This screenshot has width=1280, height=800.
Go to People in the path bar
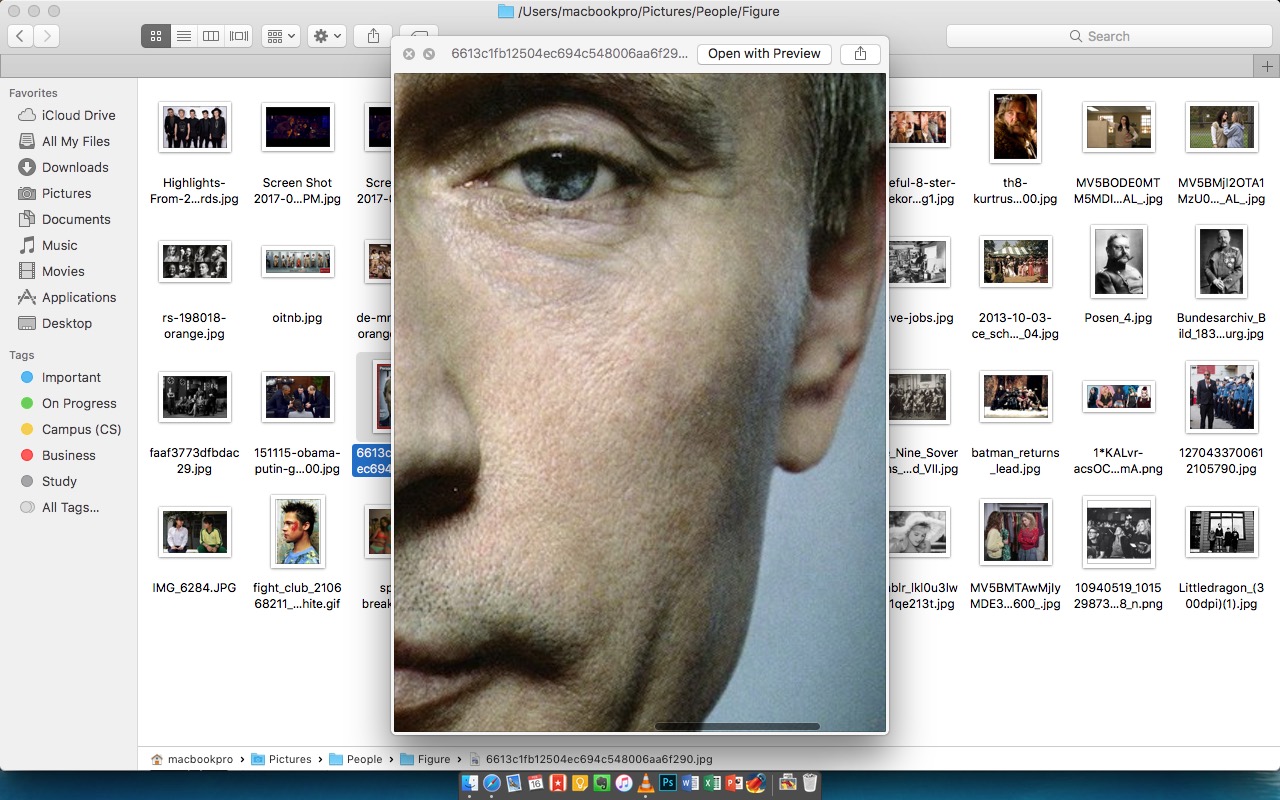(x=356, y=759)
